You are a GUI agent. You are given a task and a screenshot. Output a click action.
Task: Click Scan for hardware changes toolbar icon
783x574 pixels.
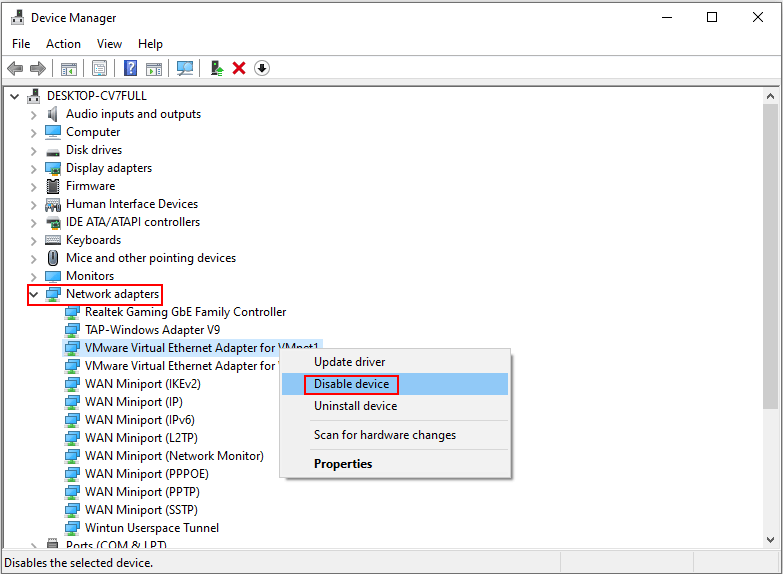point(185,68)
